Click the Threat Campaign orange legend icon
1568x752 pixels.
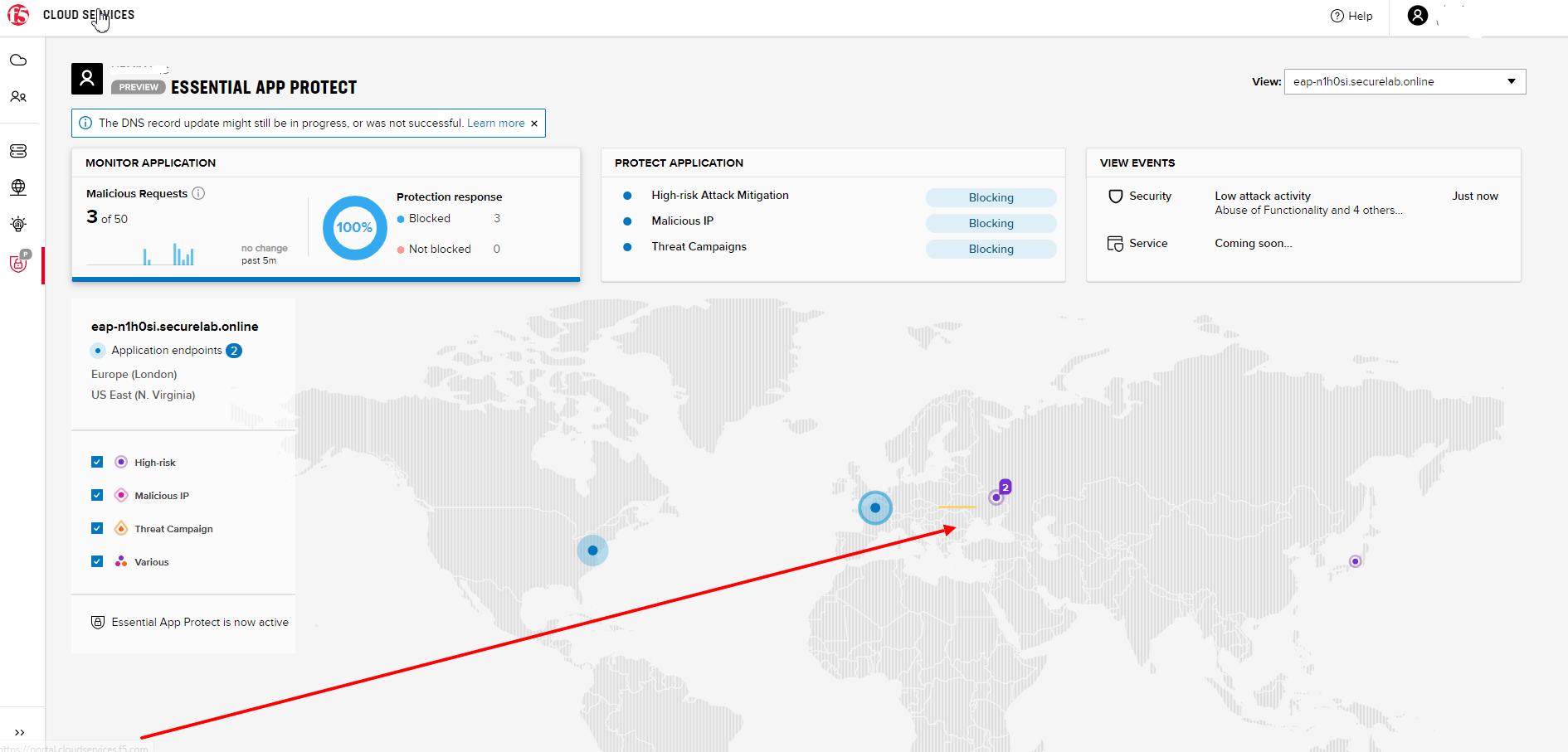(x=121, y=528)
